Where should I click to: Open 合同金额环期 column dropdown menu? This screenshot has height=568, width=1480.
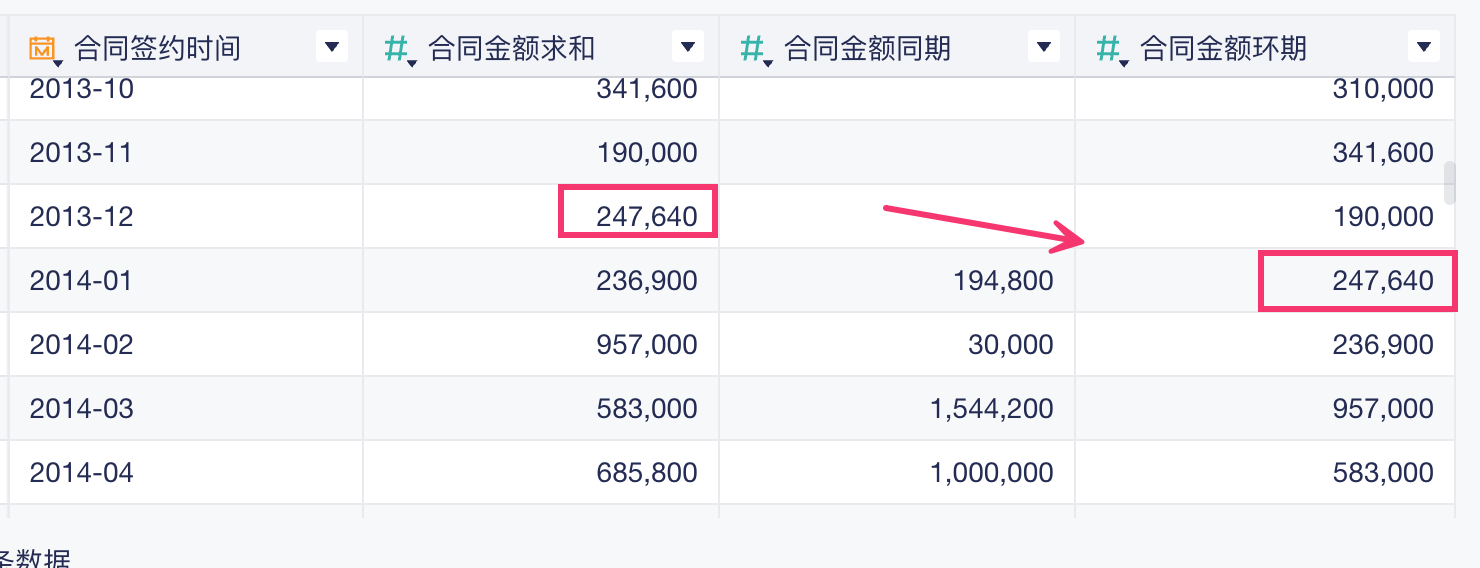(1423, 46)
